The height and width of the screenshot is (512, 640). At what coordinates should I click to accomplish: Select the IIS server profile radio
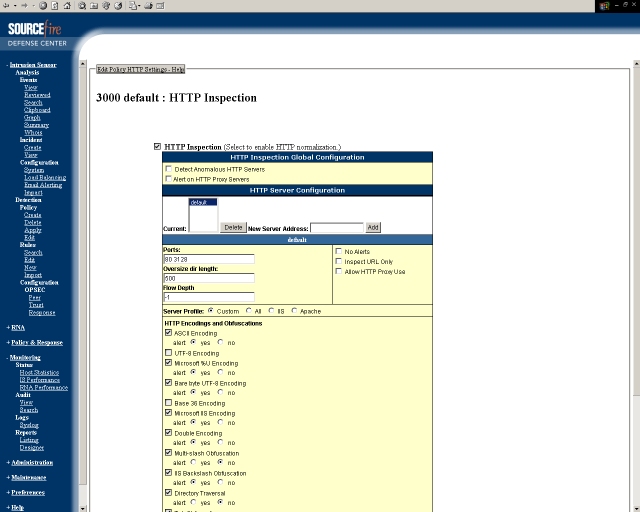point(271,311)
